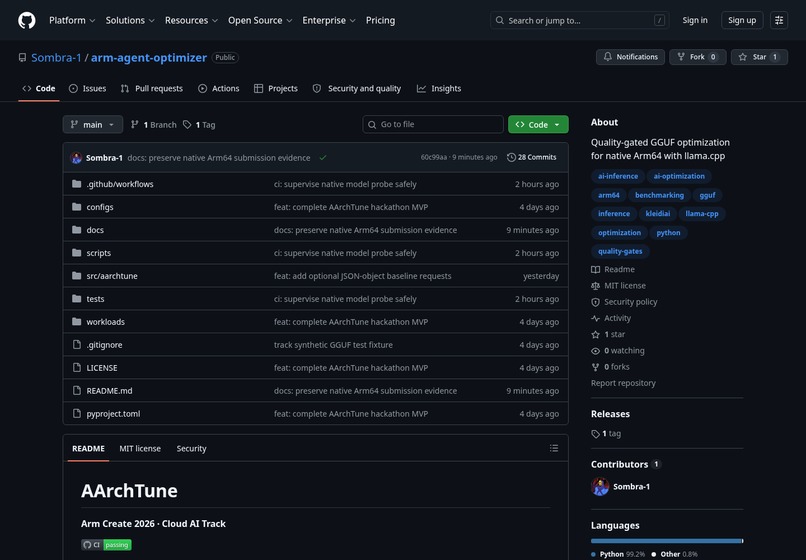Open the top-right appearance settings icon
Screen dimensions: 806x560
(x=779, y=21)
